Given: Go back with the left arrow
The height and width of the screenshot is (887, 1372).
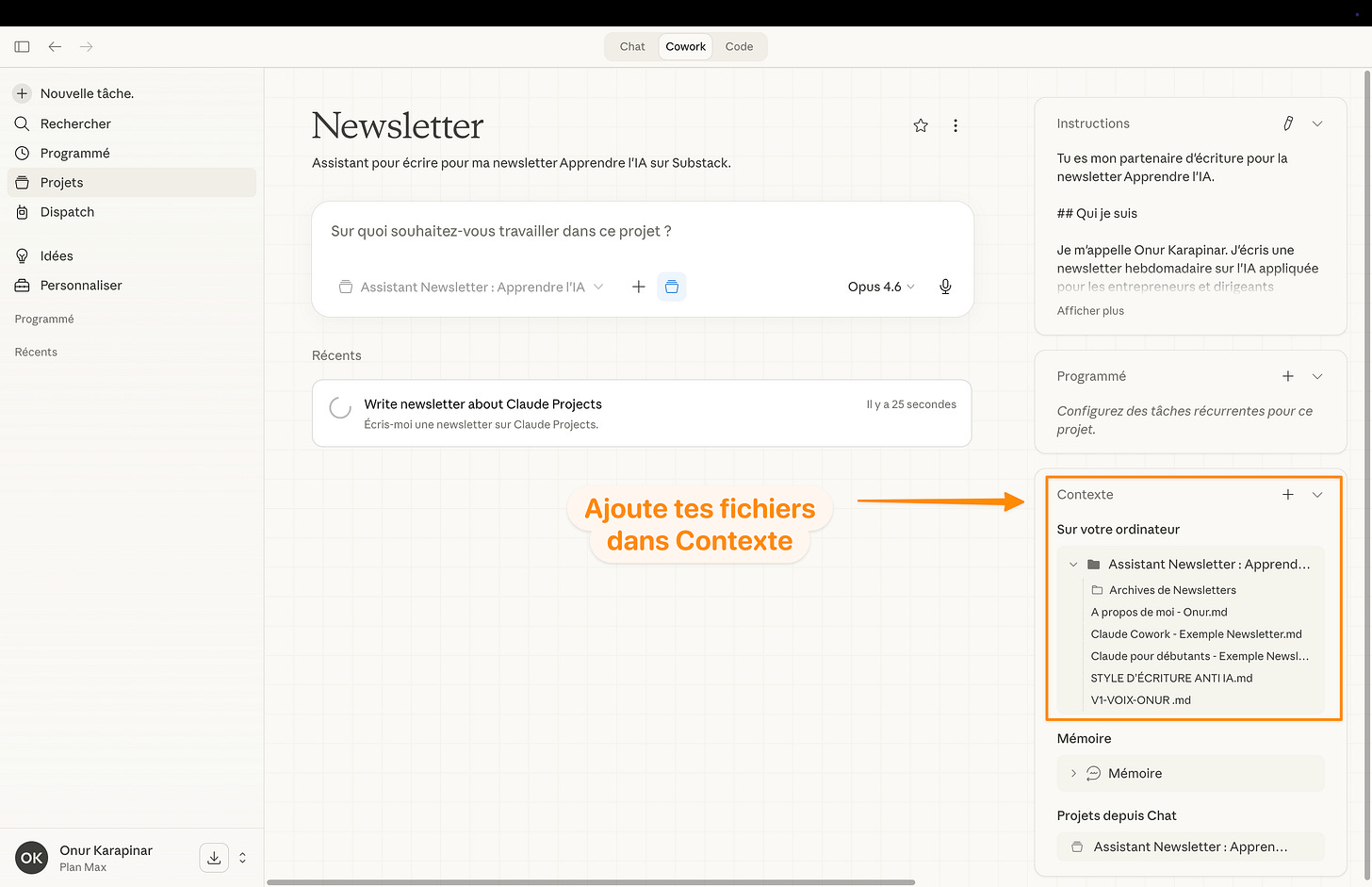Looking at the screenshot, I should (x=55, y=46).
